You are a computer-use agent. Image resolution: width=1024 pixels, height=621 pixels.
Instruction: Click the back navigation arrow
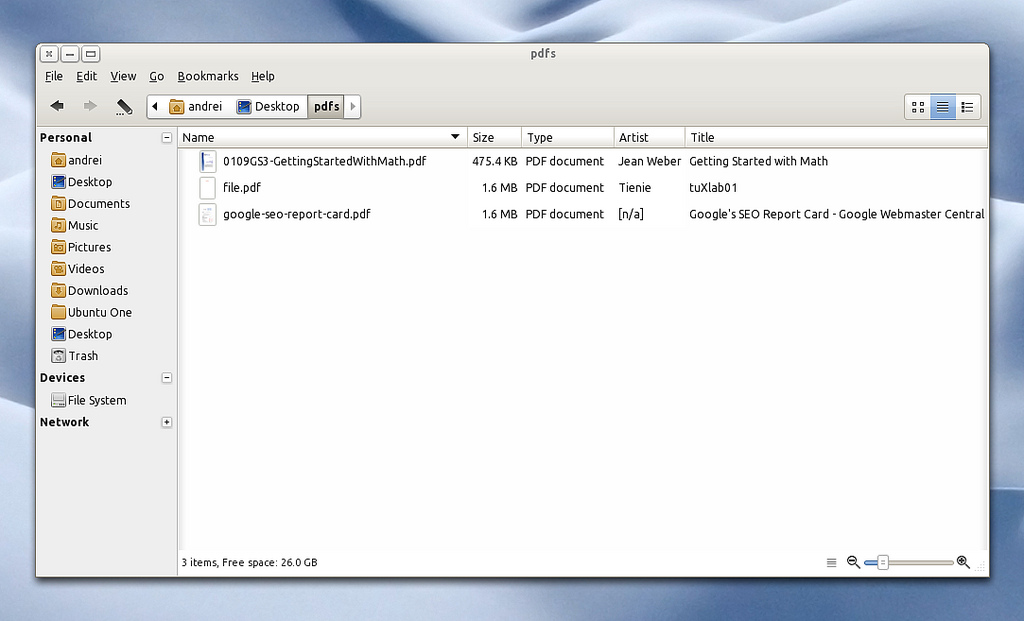pos(57,106)
